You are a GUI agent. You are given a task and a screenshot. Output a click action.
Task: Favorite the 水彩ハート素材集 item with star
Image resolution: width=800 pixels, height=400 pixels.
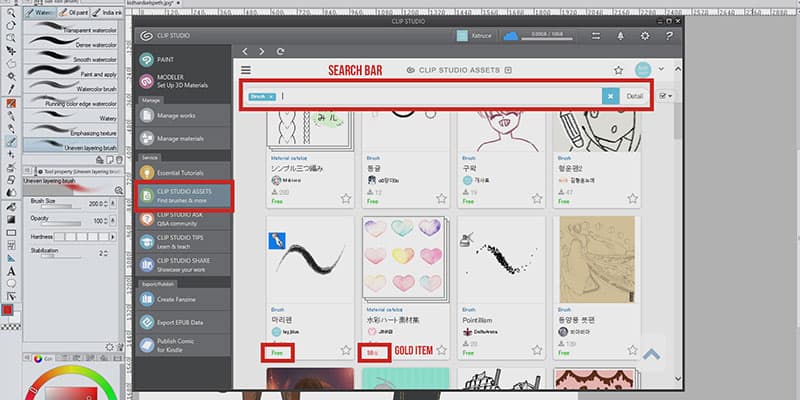click(x=441, y=350)
